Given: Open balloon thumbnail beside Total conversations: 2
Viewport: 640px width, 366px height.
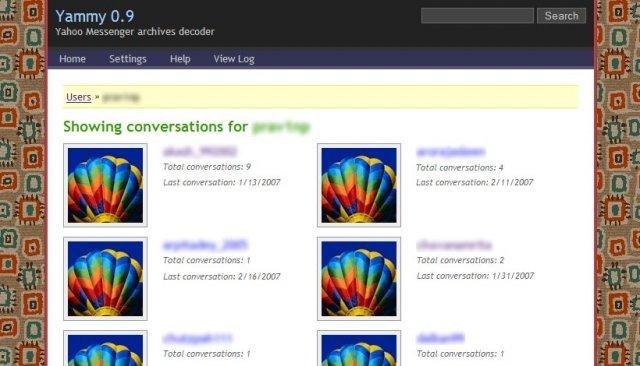Looking at the screenshot, I should pyautogui.click(x=359, y=279).
